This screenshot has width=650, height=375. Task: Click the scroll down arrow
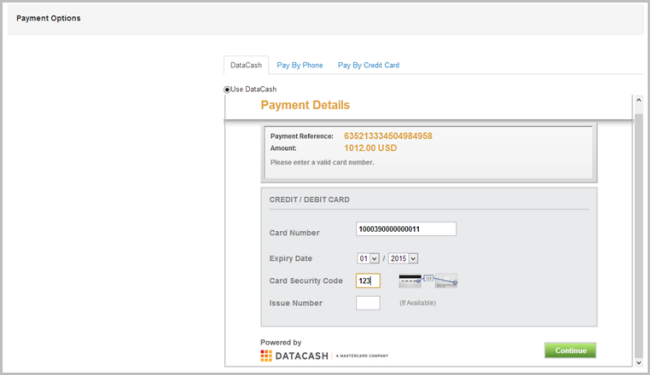(639, 363)
